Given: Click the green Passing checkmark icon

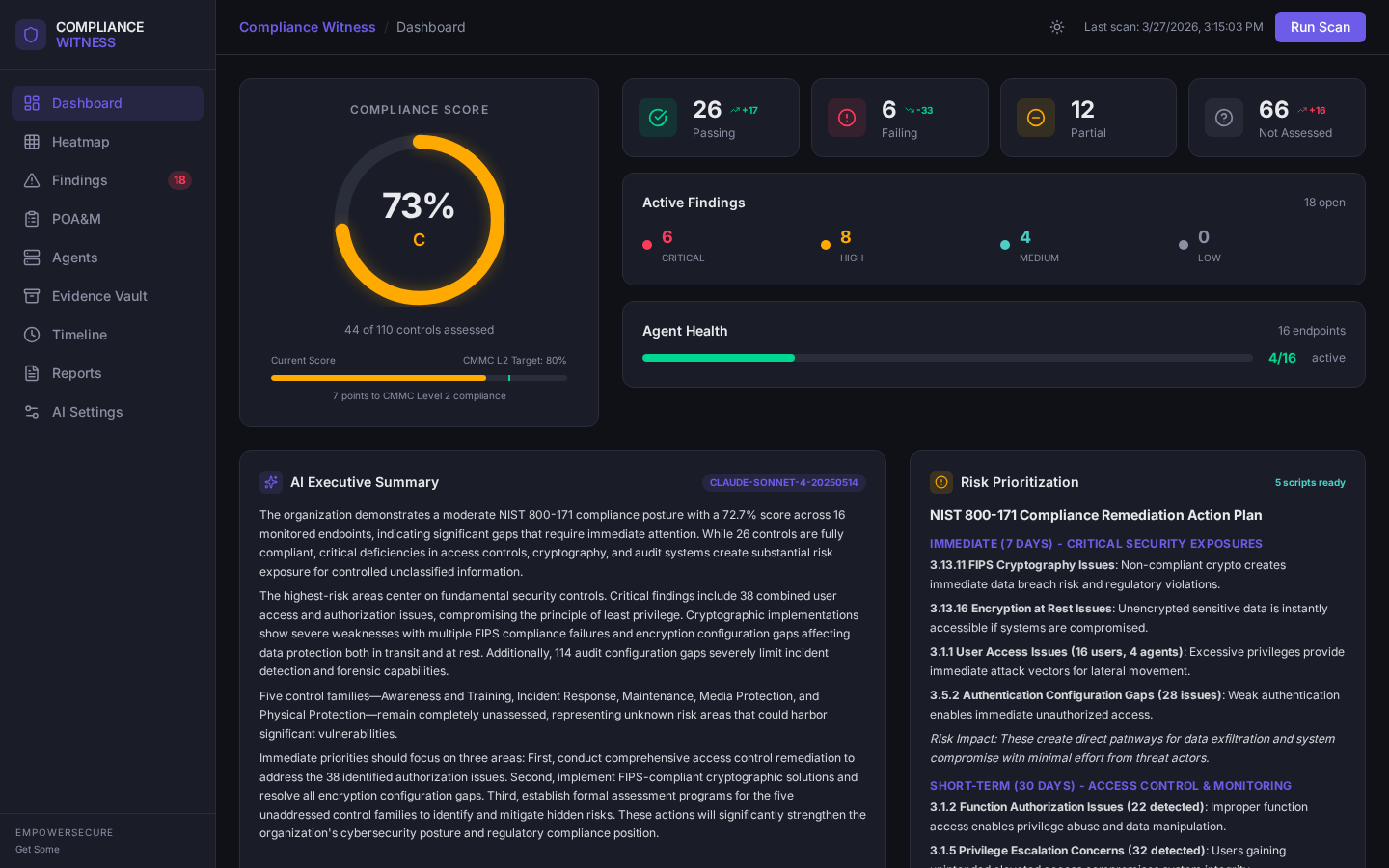Looking at the screenshot, I should coord(658,118).
